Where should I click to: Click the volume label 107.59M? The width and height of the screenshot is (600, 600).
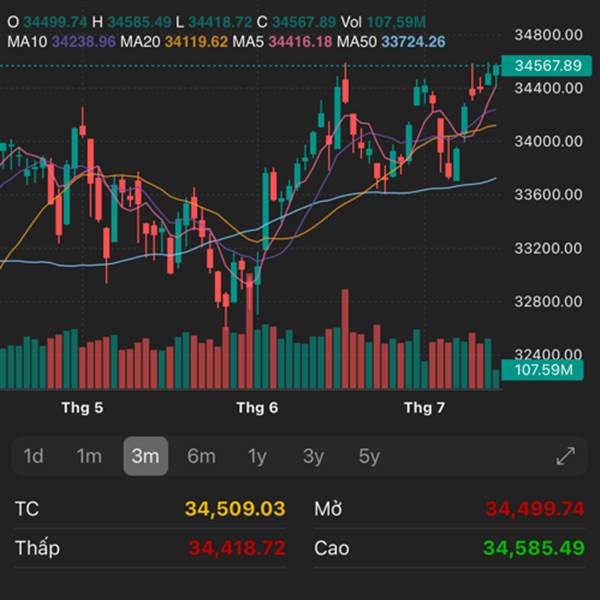543,370
